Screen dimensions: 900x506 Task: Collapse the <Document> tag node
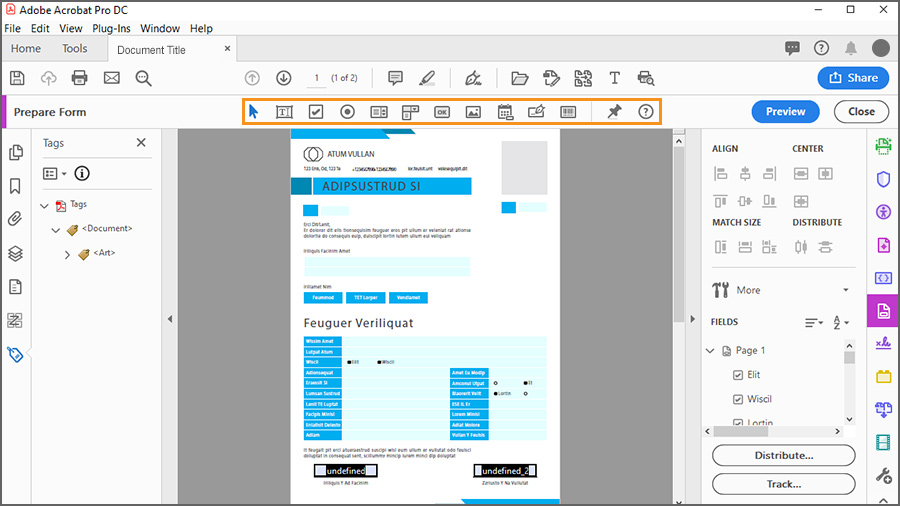tap(56, 230)
